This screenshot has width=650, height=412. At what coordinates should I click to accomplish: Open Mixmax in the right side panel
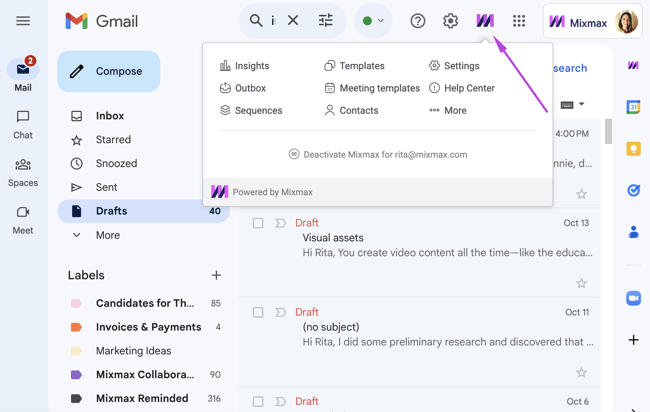[x=633, y=65]
